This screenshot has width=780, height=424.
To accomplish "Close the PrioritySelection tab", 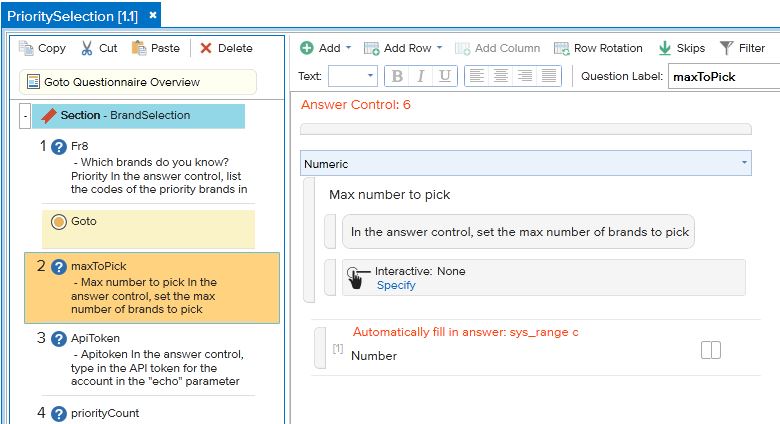I will coord(153,15).
